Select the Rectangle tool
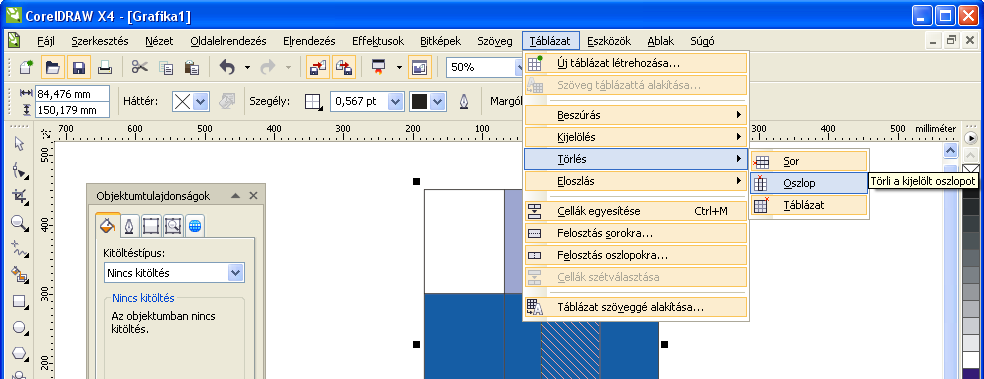Viewport: 984px width, 379px height. [19, 302]
